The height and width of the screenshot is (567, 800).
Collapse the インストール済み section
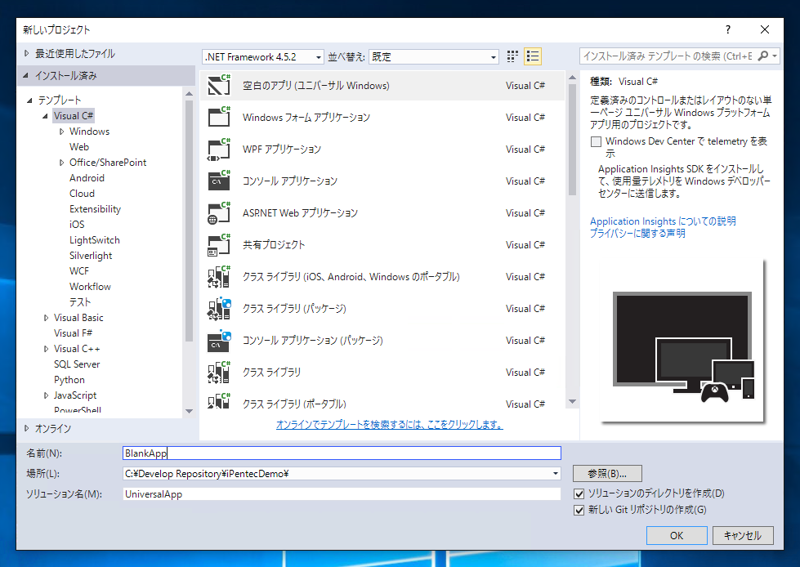tap(26, 76)
